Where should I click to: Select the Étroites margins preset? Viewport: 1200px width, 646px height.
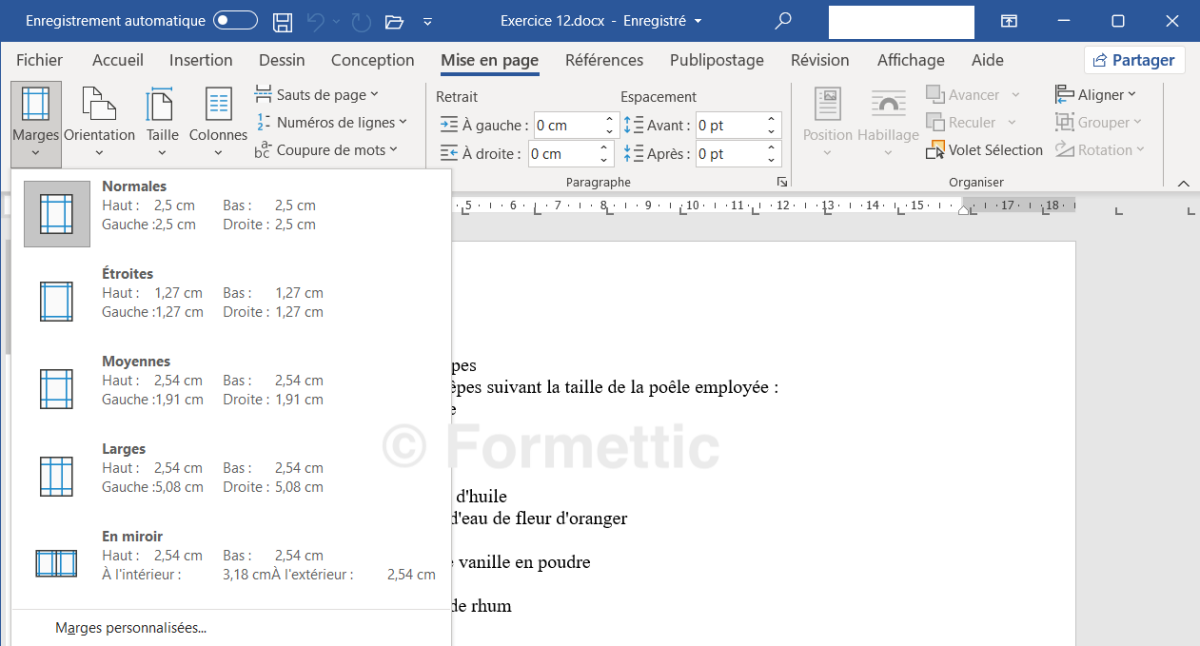pyautogui.click(x=231, y=293)
